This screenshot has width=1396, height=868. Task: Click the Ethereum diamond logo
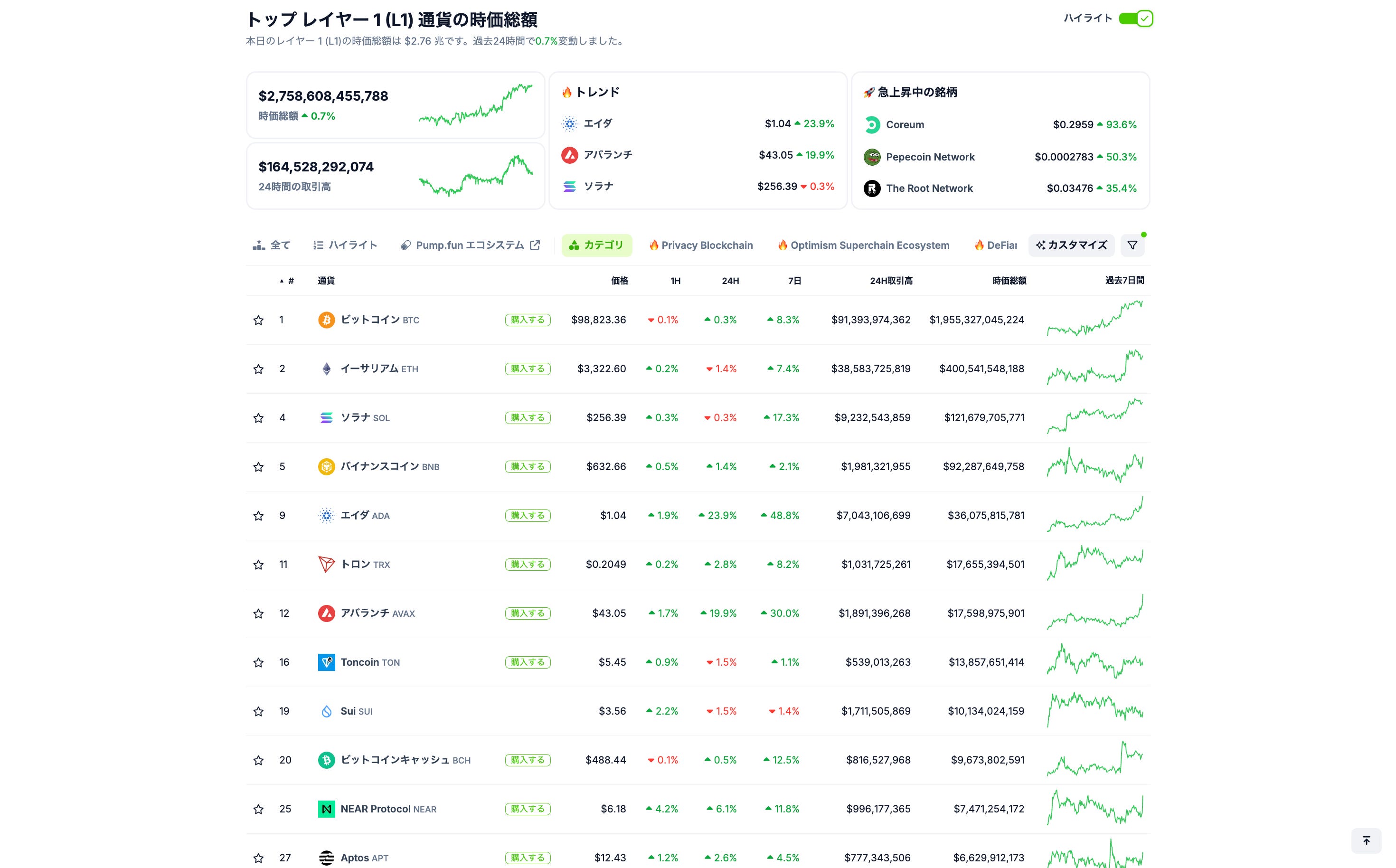[x=326, y=368]
